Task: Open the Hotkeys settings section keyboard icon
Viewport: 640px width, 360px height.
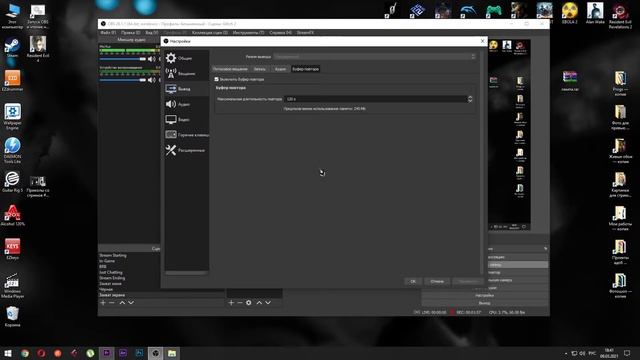Action: pos(171,134)
